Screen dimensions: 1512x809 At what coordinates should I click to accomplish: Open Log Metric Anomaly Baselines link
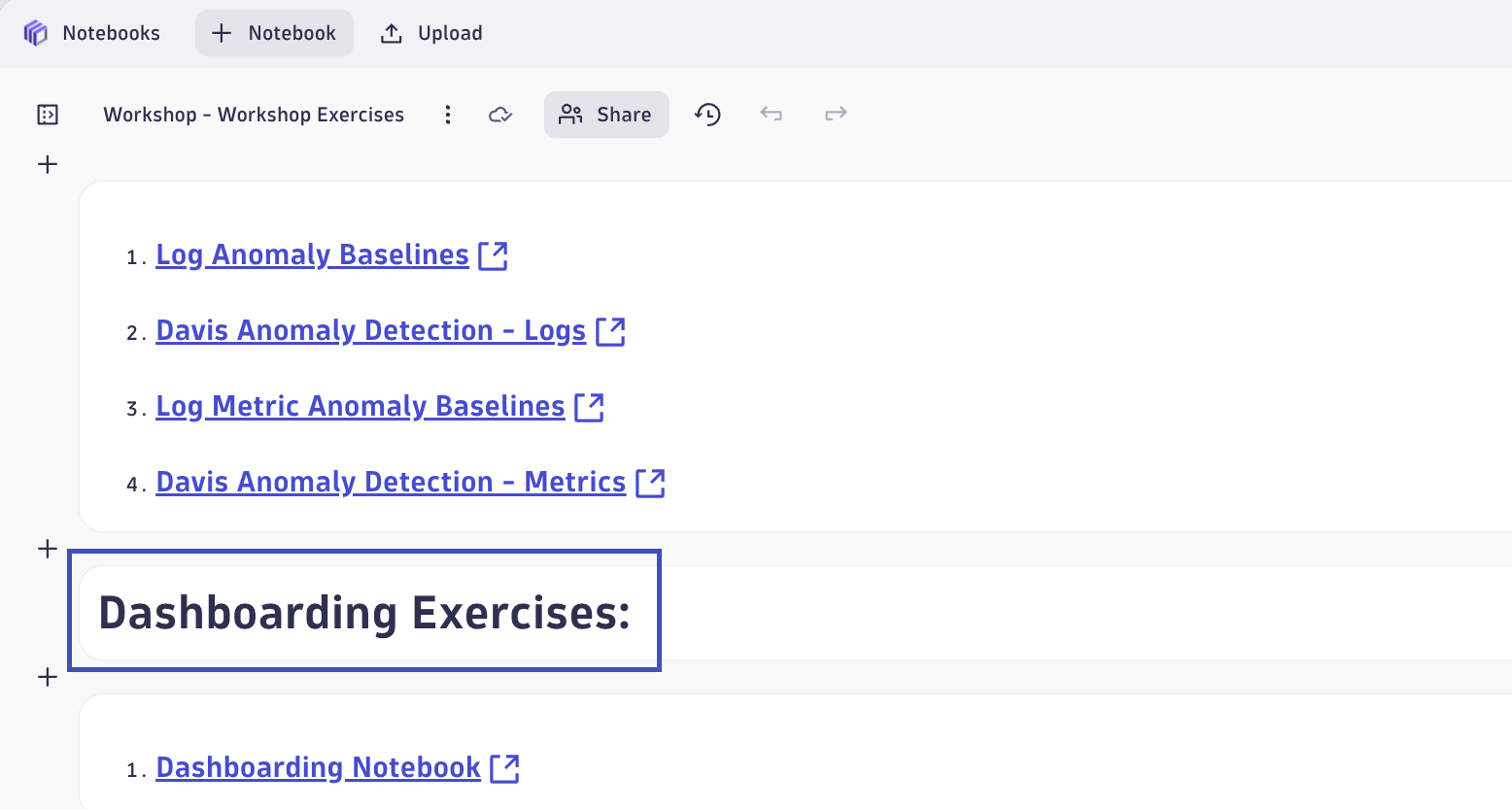pos(360,406)
